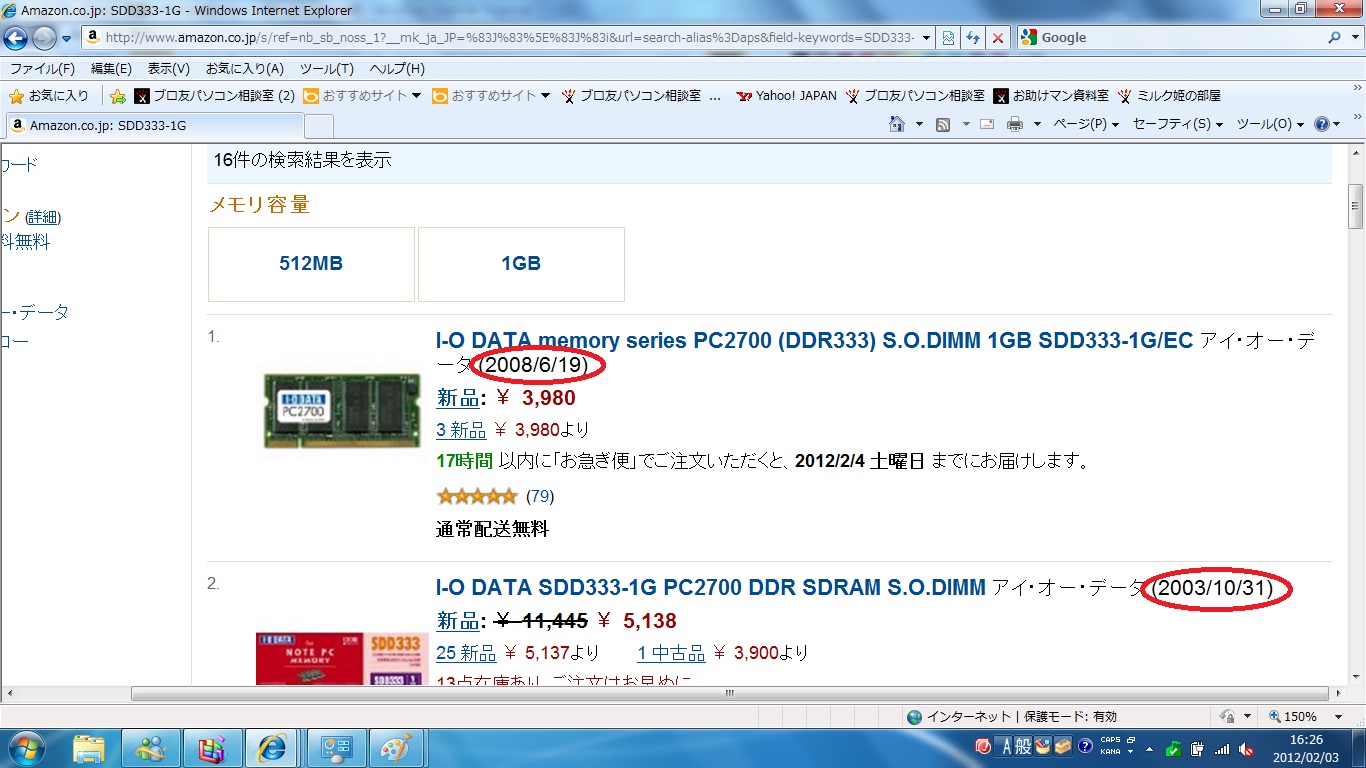Select the 1GB memory capacity option
Viewport: 1366px width, 768px height.
click(521, 264)
